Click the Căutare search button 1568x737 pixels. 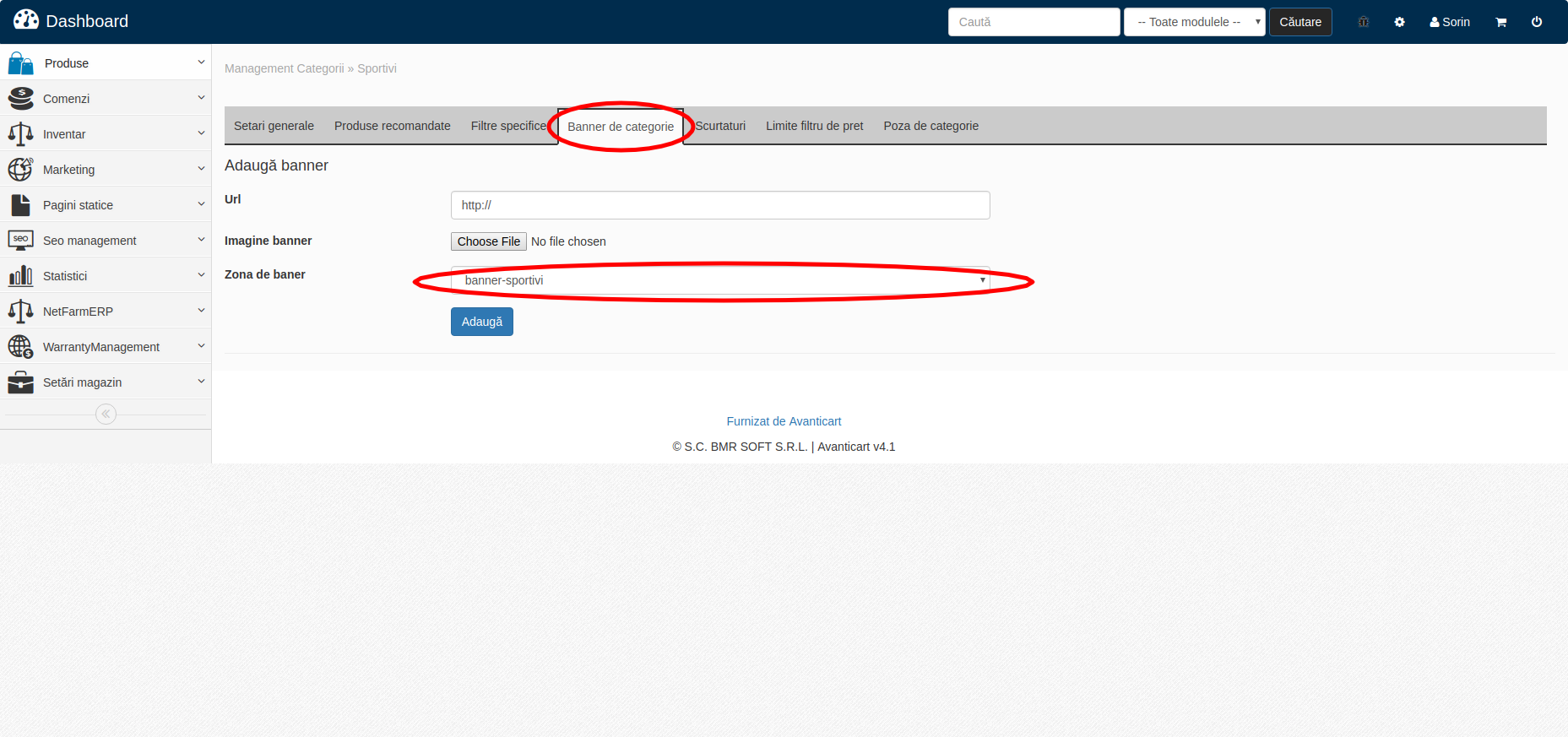point(1300,22)
